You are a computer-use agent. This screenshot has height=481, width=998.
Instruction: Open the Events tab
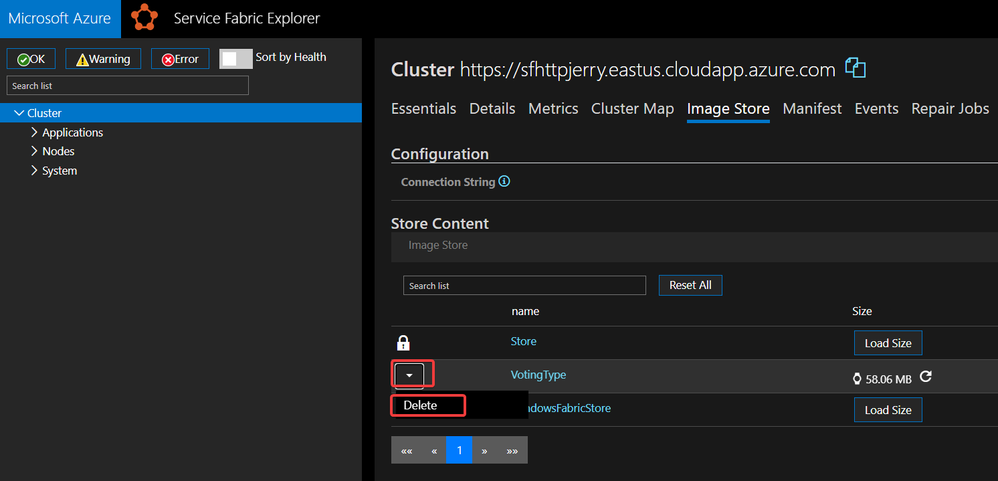coord(876,109)
